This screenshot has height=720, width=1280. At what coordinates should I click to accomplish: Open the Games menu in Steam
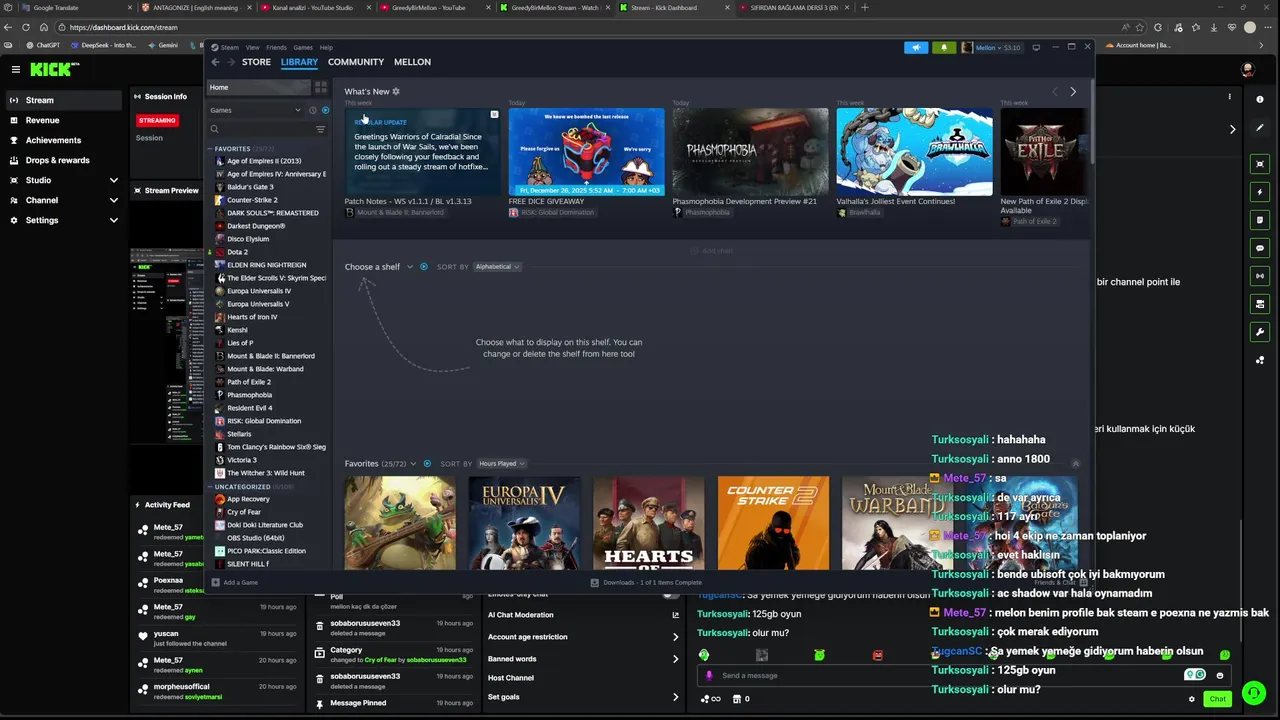(x=303, y=47)
